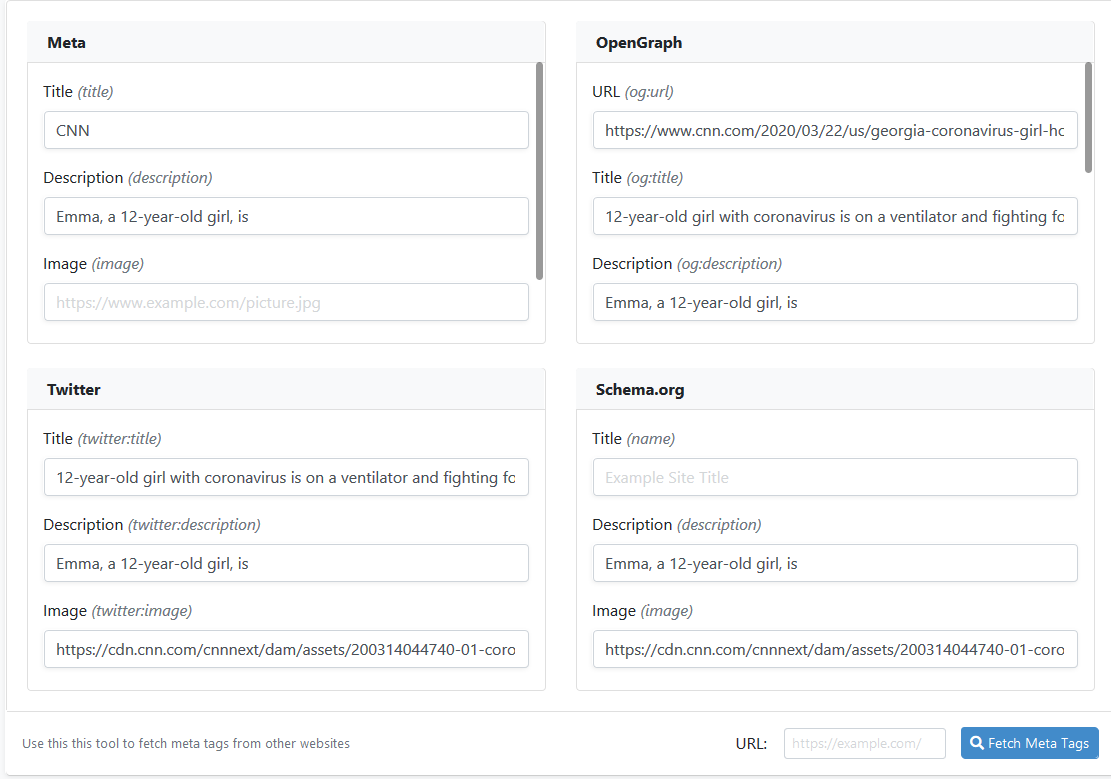Click the OpenGraph panel scrollbar
This screenshot has height=779, width=1111.
pyautogui.click(x=1088, y=117)
